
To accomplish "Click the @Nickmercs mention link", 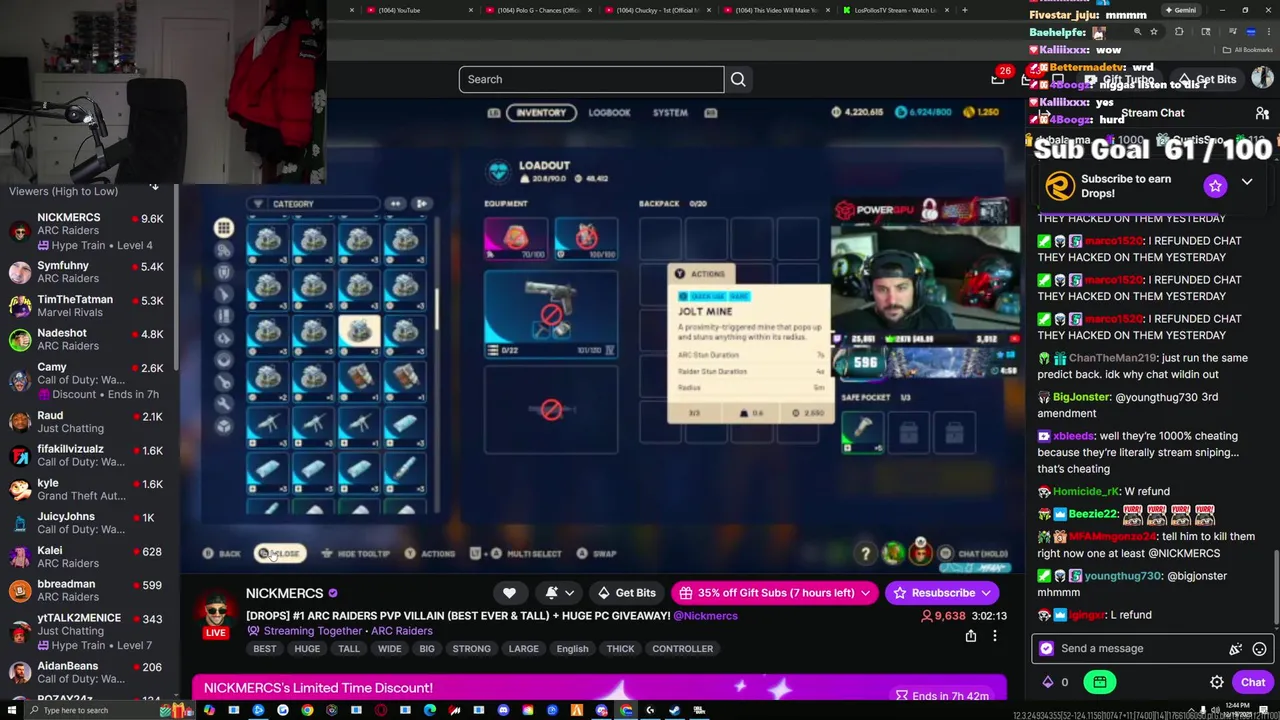I will pos(705,616).
